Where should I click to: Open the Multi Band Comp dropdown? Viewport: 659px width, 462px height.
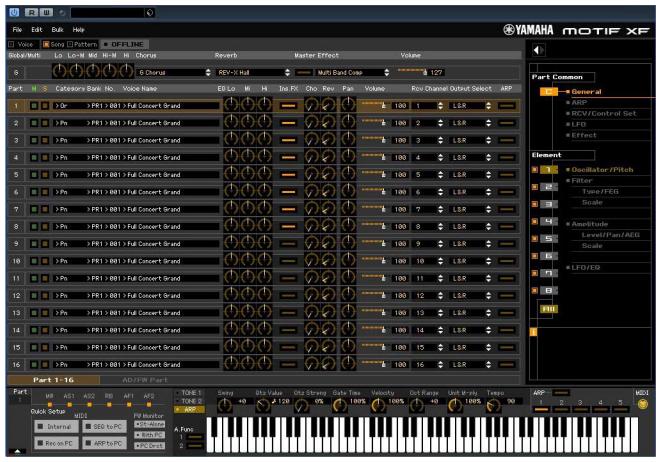pos(352,72)
